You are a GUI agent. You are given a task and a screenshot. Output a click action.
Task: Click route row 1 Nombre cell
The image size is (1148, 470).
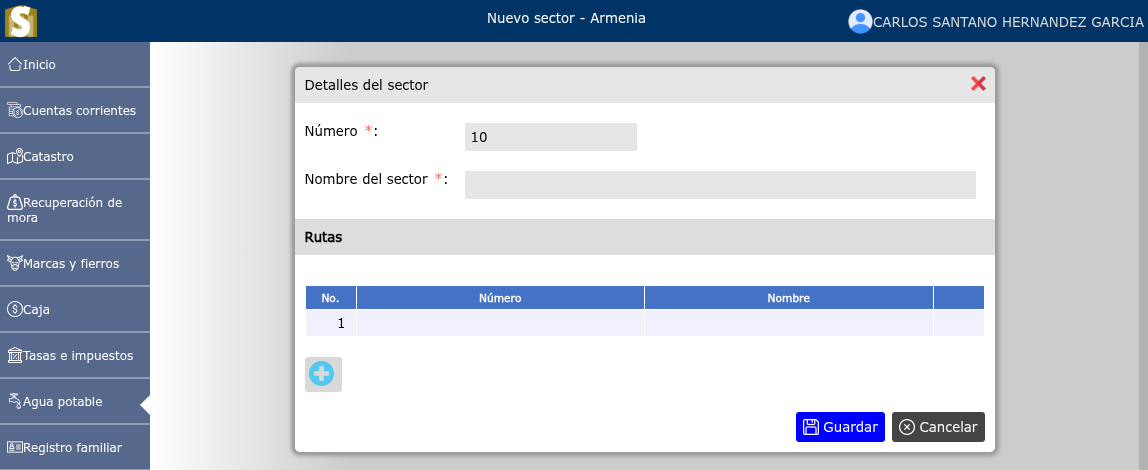[x=789, y=323]
